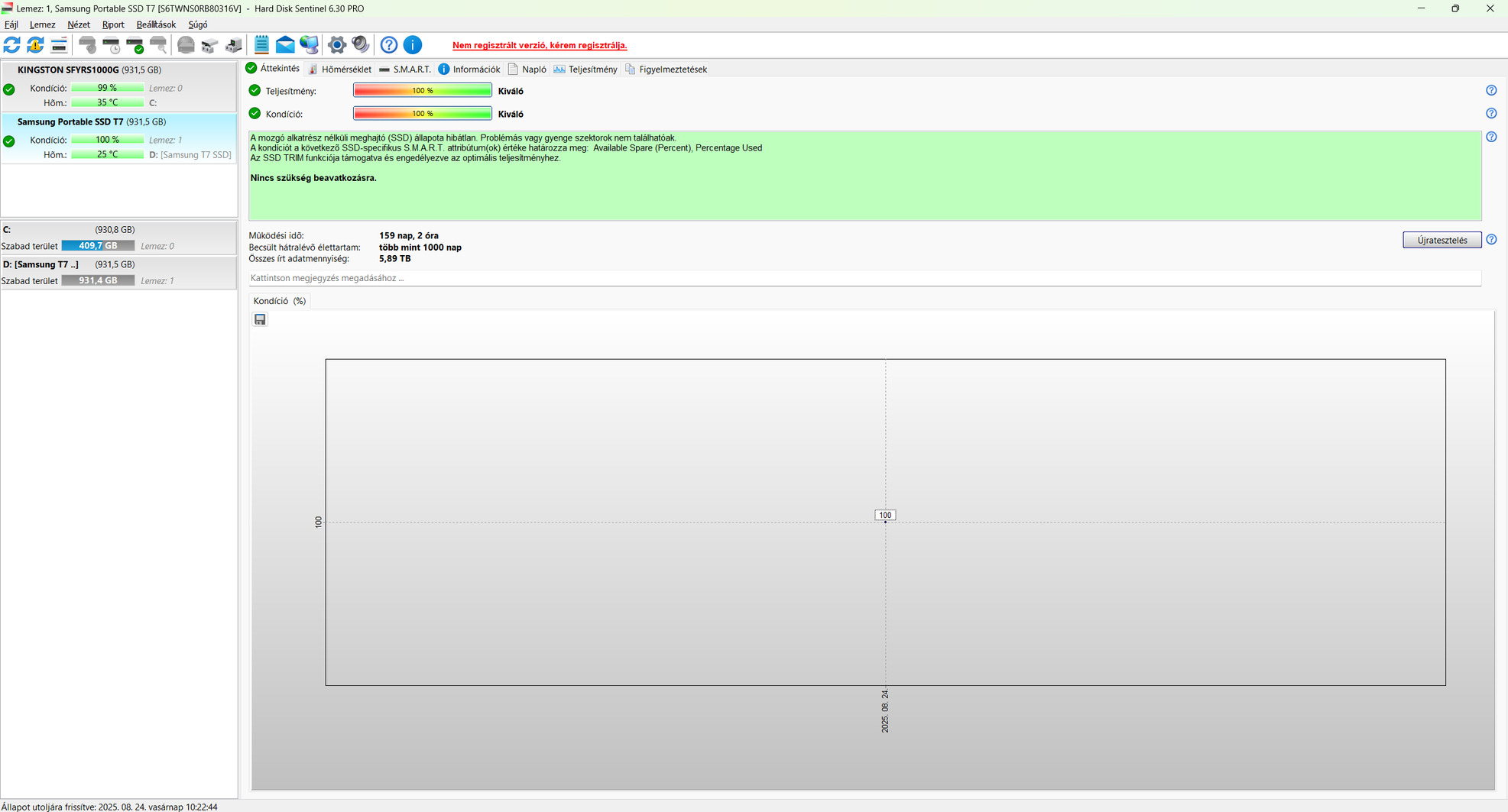Click the green check icon next to Teljesítmény

(x=255, y=90)
